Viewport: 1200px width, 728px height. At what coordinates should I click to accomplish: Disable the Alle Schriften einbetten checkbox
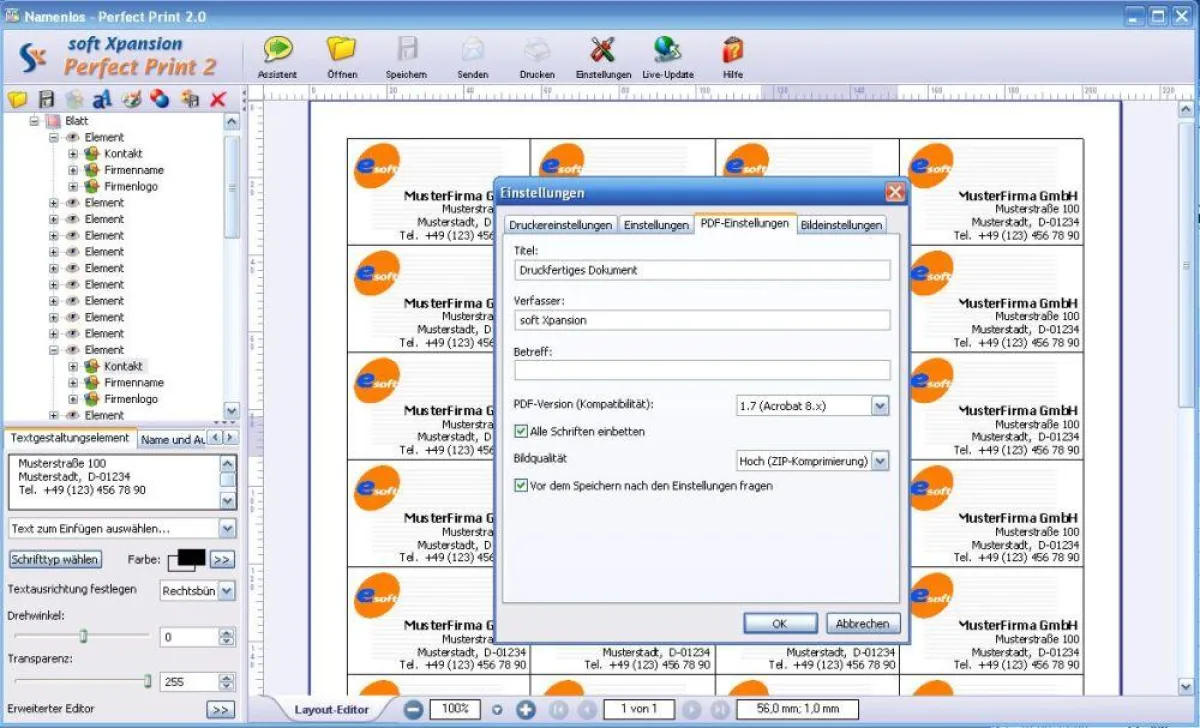523,431
